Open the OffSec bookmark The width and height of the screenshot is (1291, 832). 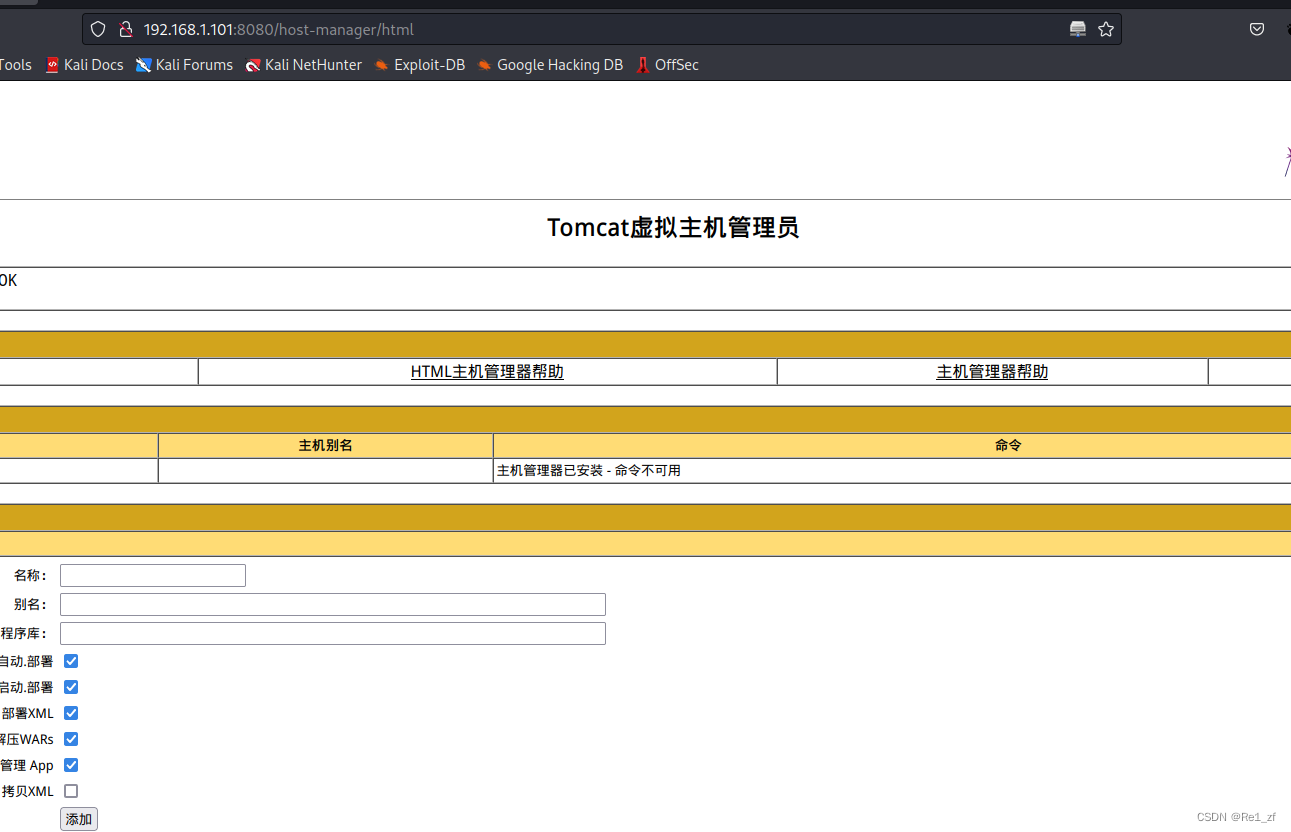(668, 65)
